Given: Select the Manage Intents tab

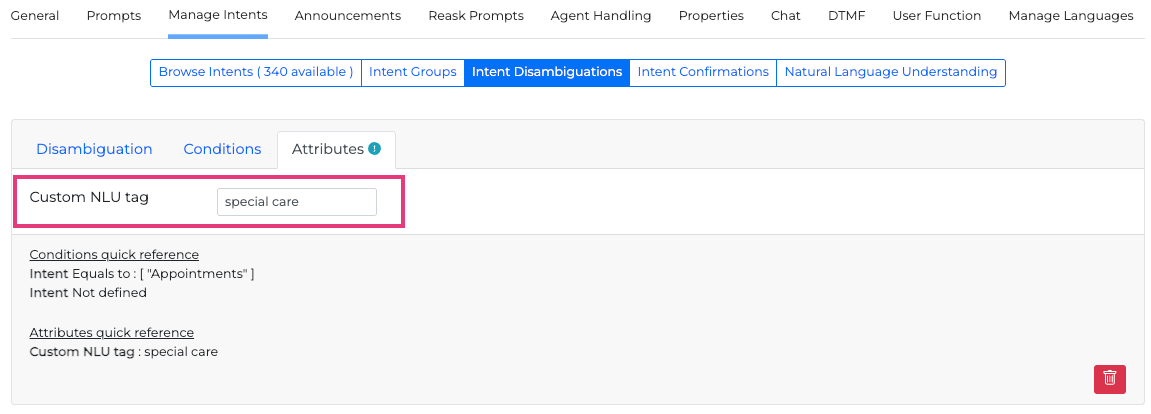Looking at the screenshot, I should pos(218,16).
